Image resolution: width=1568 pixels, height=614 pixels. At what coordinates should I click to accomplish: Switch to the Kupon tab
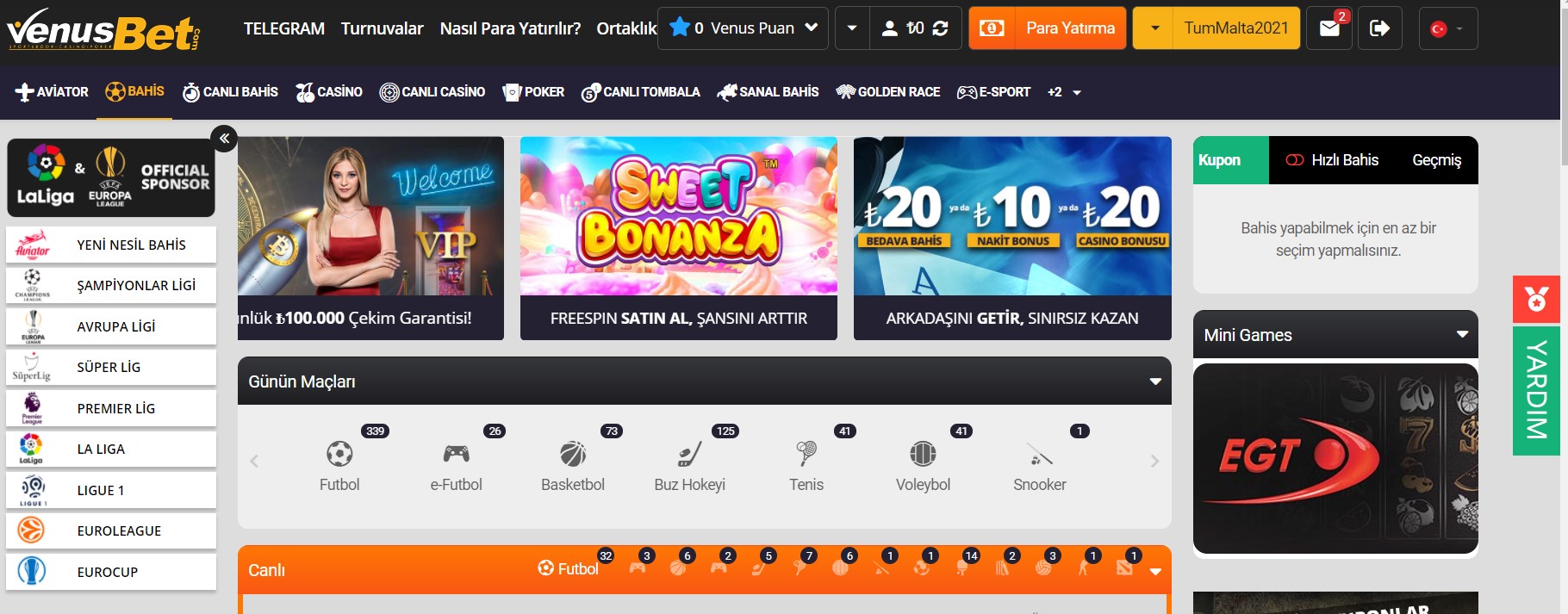[1230, 160]
